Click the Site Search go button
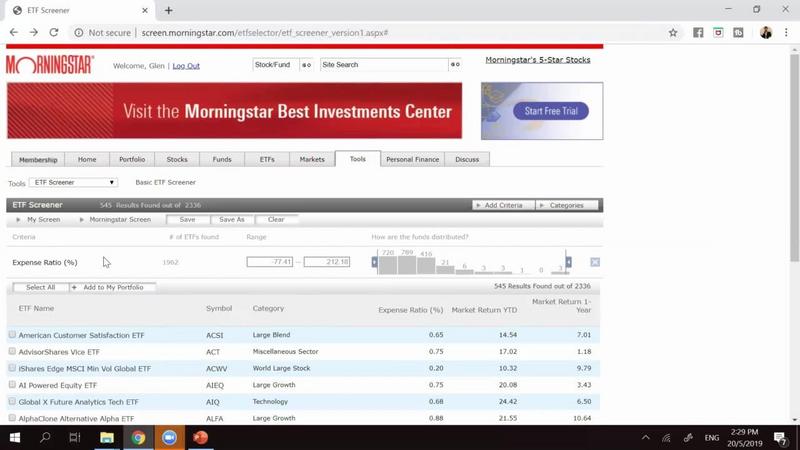This screenshot has height=450, width=800. tap(455, 65)
